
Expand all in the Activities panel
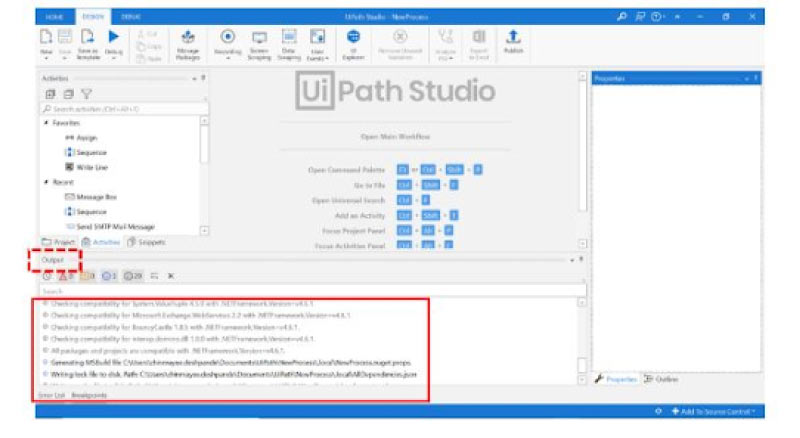click(50, 94)
